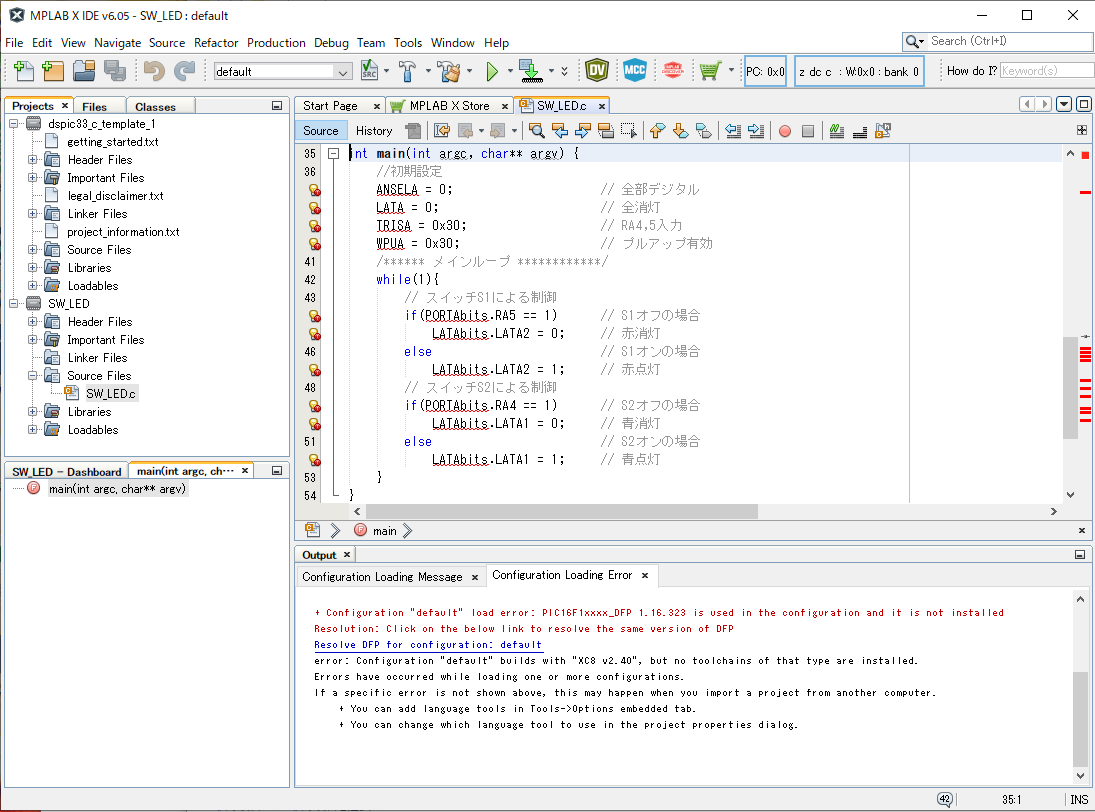
Task: Collapse the SW_LED project tree node
Action: tap(14, 304)
